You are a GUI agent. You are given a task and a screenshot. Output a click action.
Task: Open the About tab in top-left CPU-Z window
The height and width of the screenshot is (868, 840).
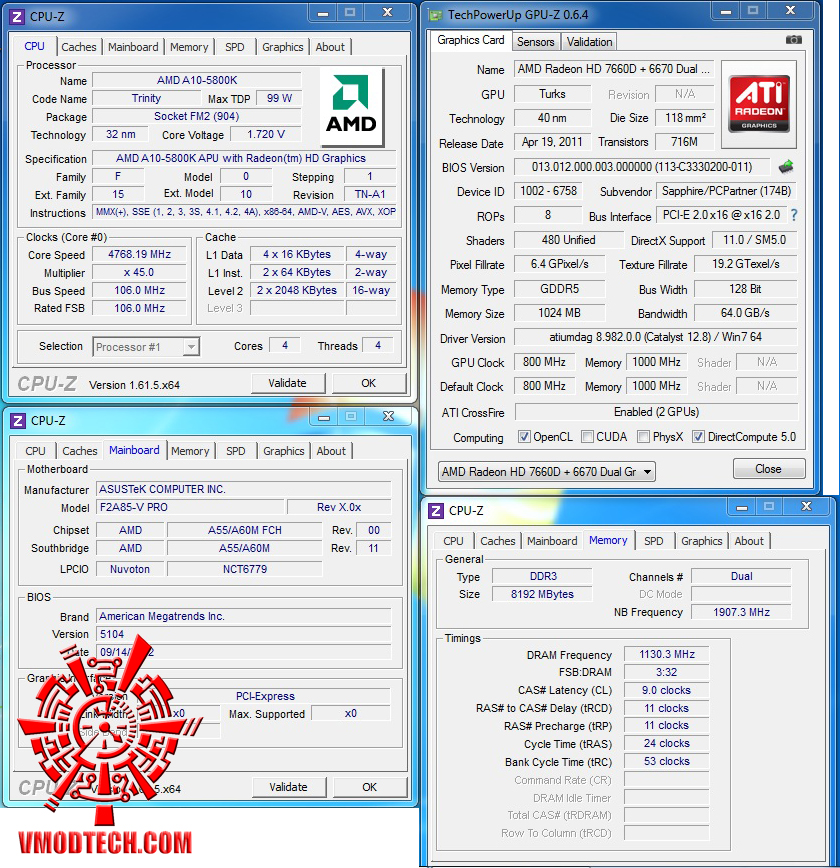click(330, 47)
